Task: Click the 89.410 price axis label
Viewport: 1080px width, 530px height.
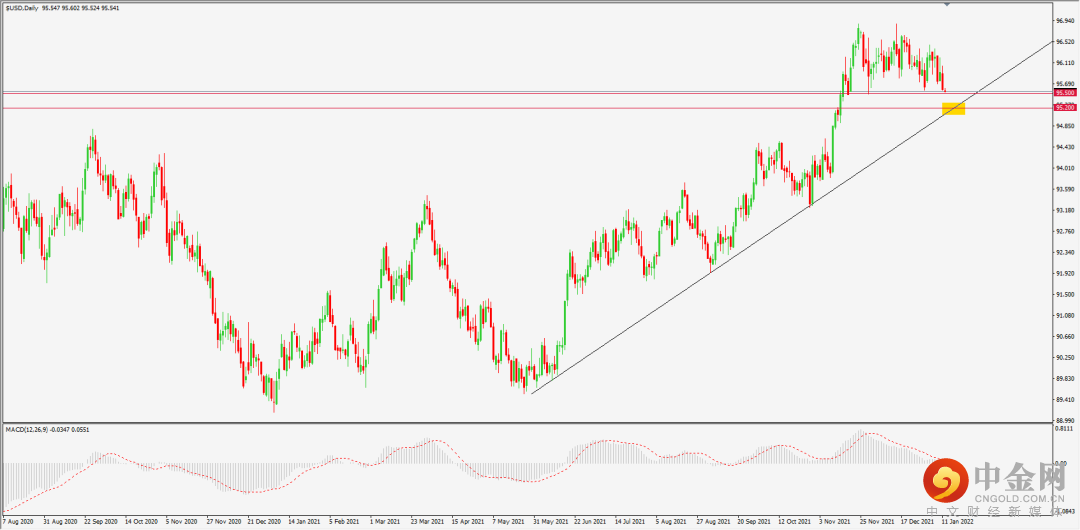Action: coord(1066,400)
